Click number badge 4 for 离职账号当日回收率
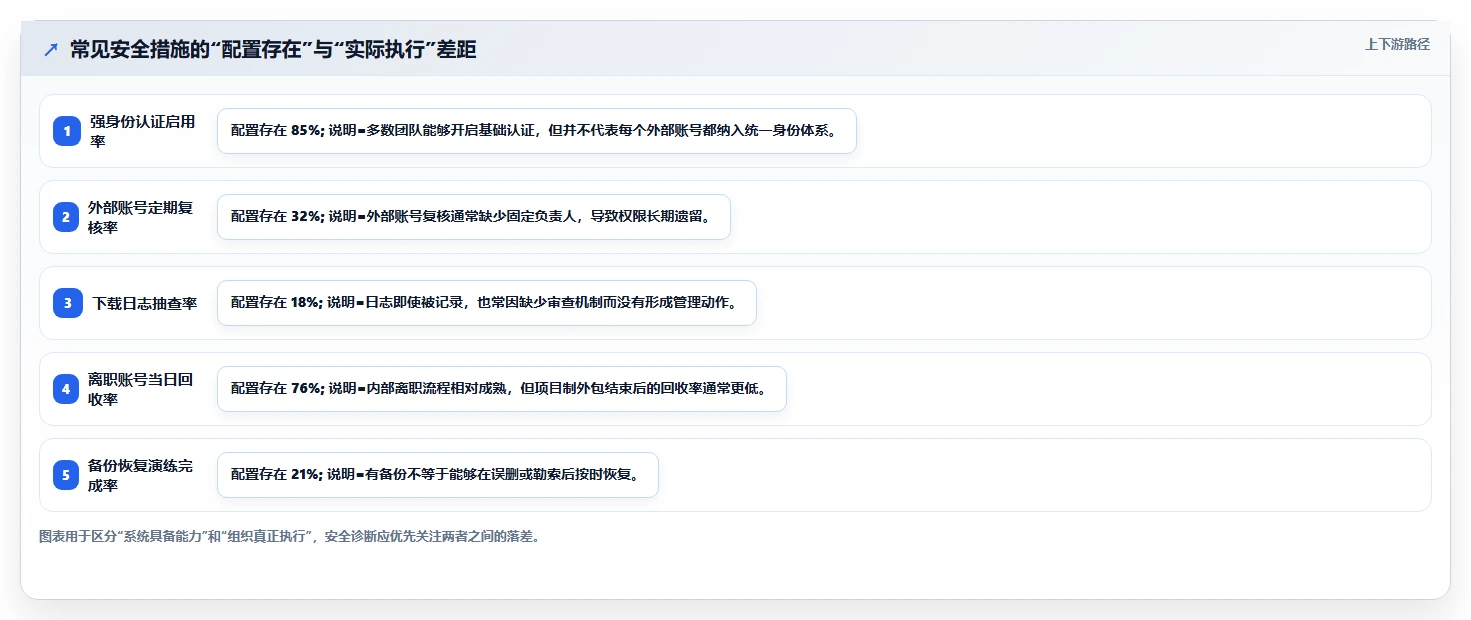Image resolution: width=1471 pixels, height=620 pixels. (67, 389)
